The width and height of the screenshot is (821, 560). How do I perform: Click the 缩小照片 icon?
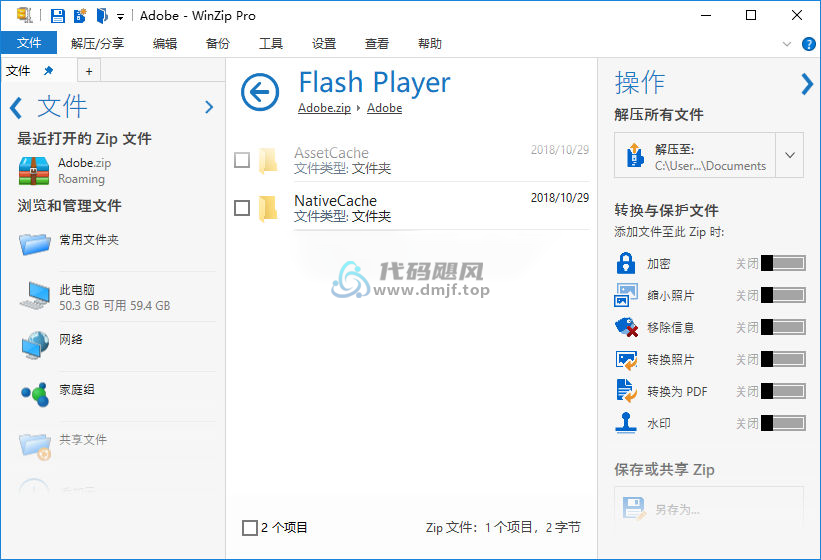tap(626, 295)
